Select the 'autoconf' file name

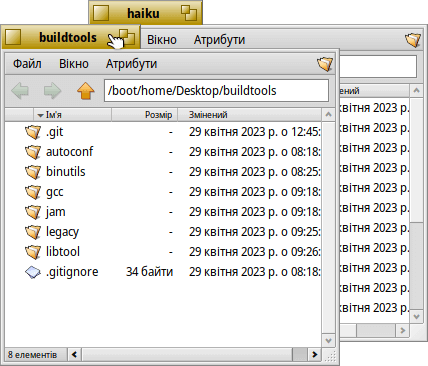(69, 152)
